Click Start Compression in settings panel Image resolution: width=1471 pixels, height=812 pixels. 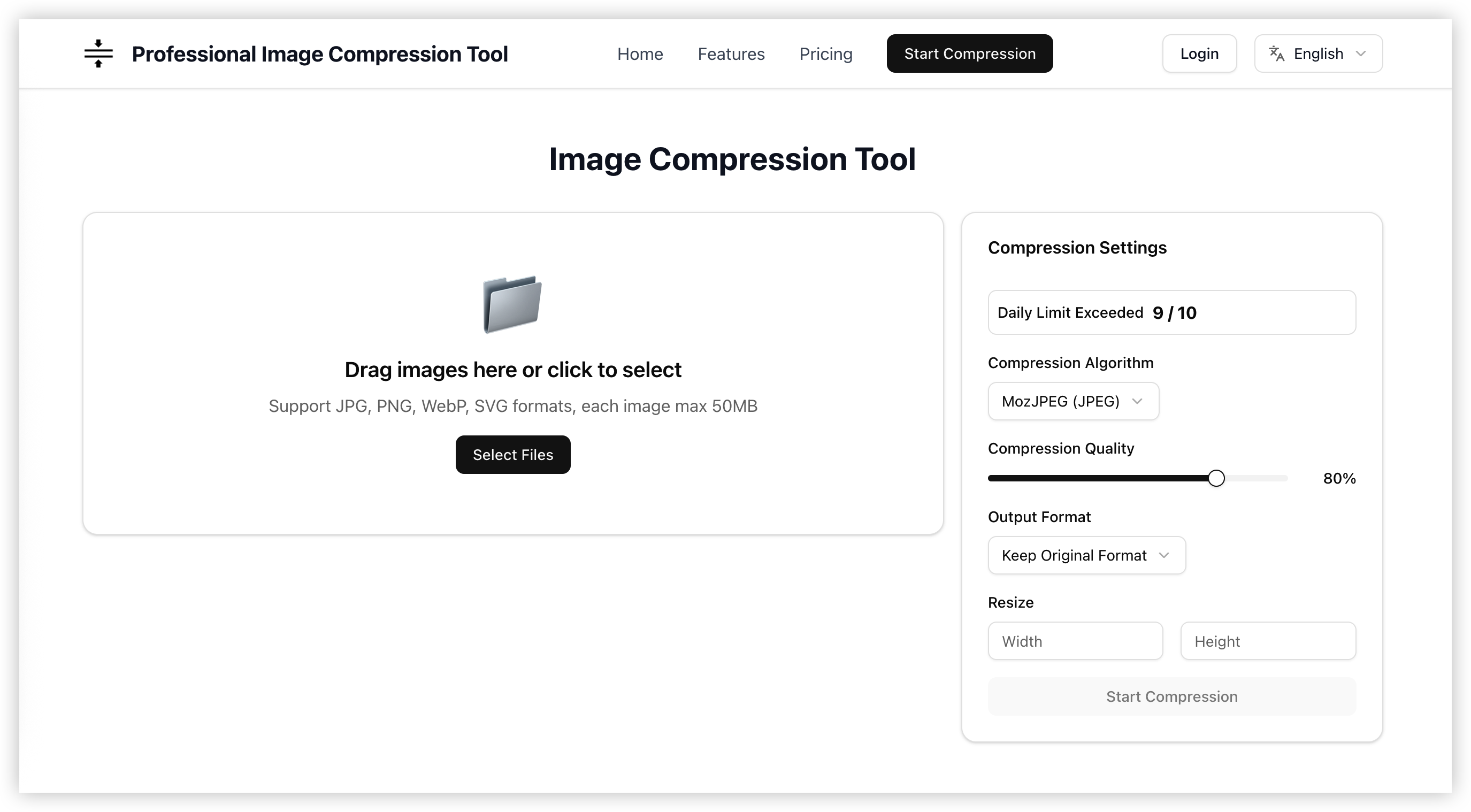[x=1171, y=696]
